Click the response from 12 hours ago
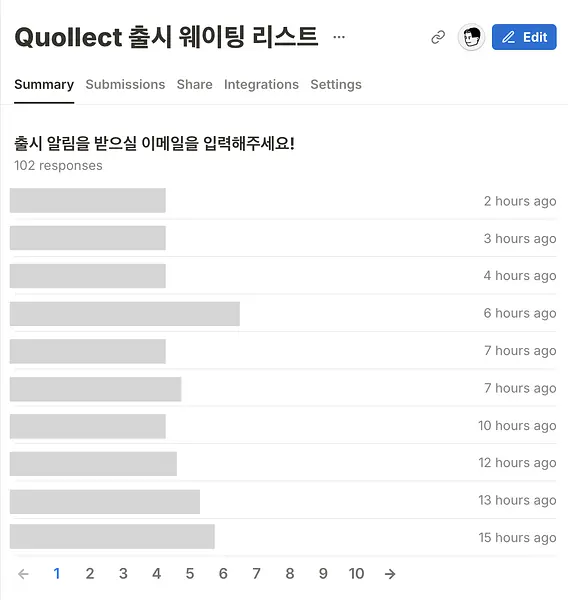The image size is (568, 600). (283, 463)
